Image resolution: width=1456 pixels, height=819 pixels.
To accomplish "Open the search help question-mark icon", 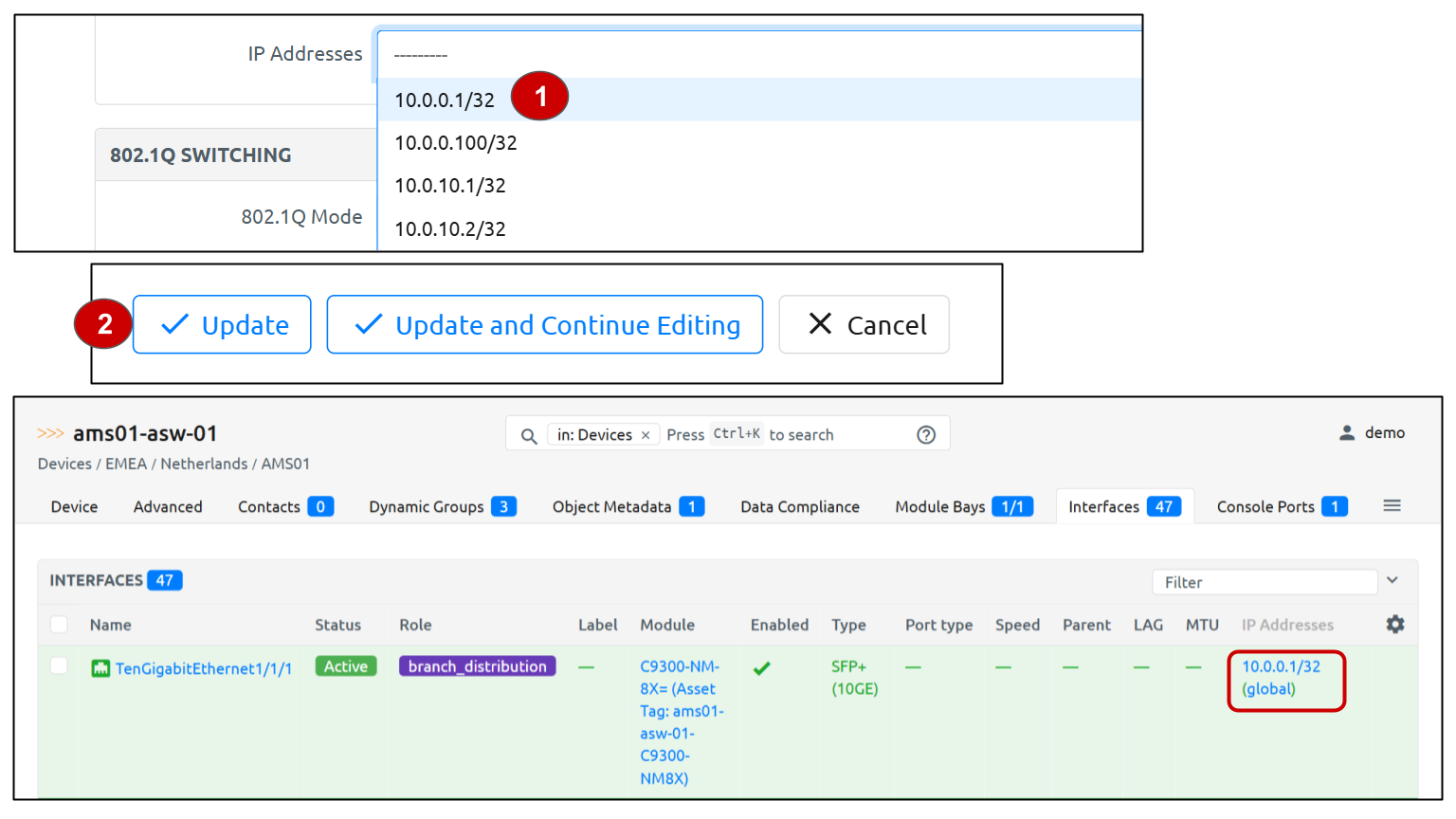I will point(926,434).
